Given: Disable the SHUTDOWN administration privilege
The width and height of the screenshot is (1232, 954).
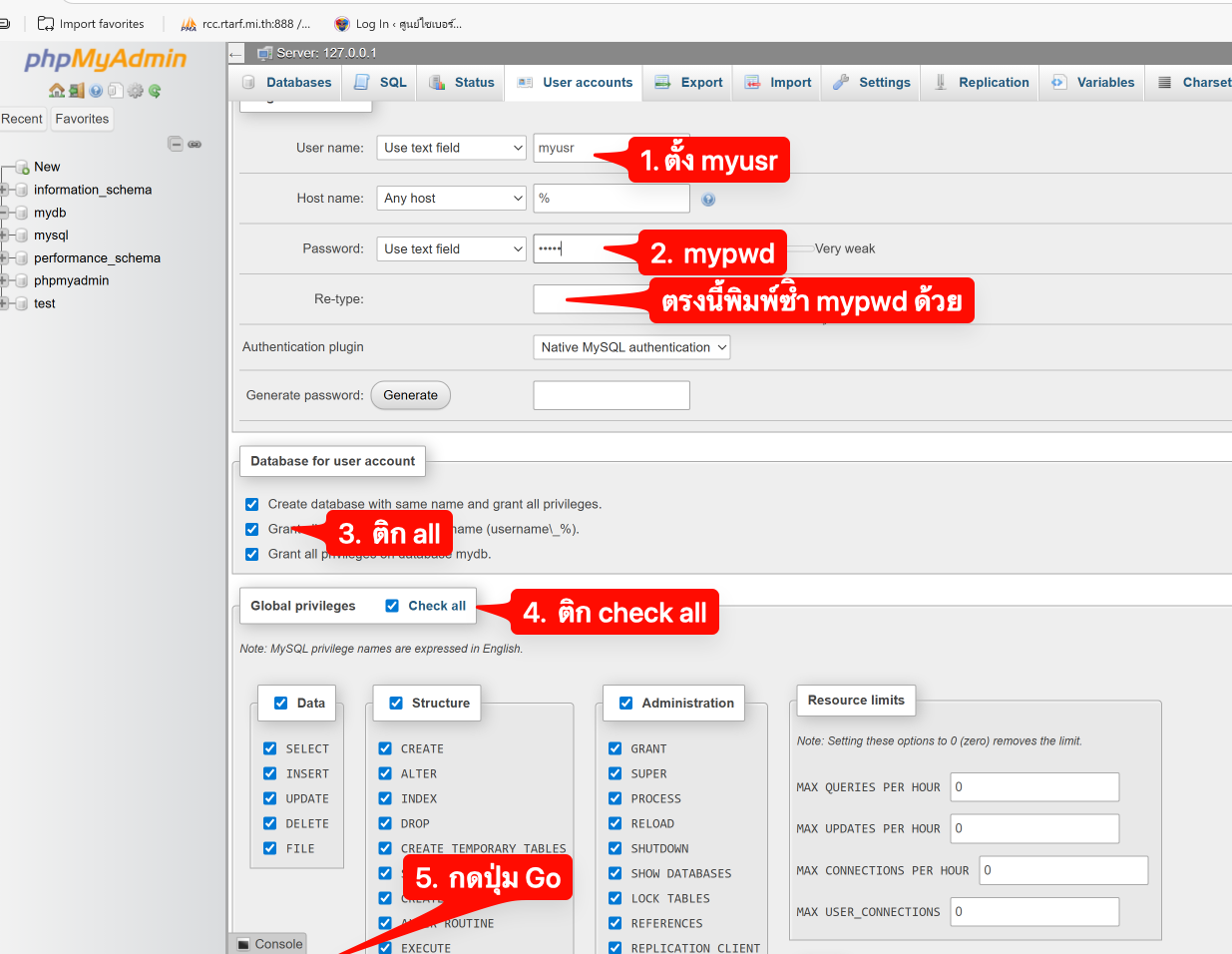Looking at the screenshot, I should point(616,848).
